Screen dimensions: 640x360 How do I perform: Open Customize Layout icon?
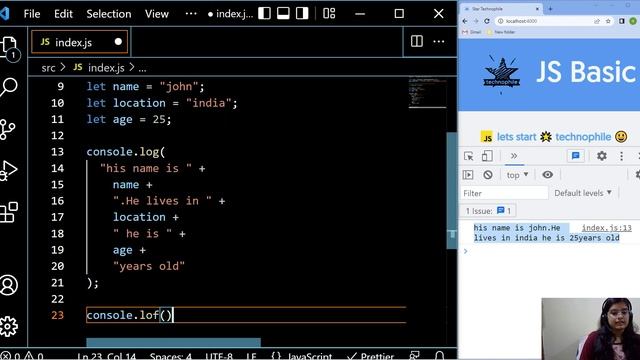[329, 13]
